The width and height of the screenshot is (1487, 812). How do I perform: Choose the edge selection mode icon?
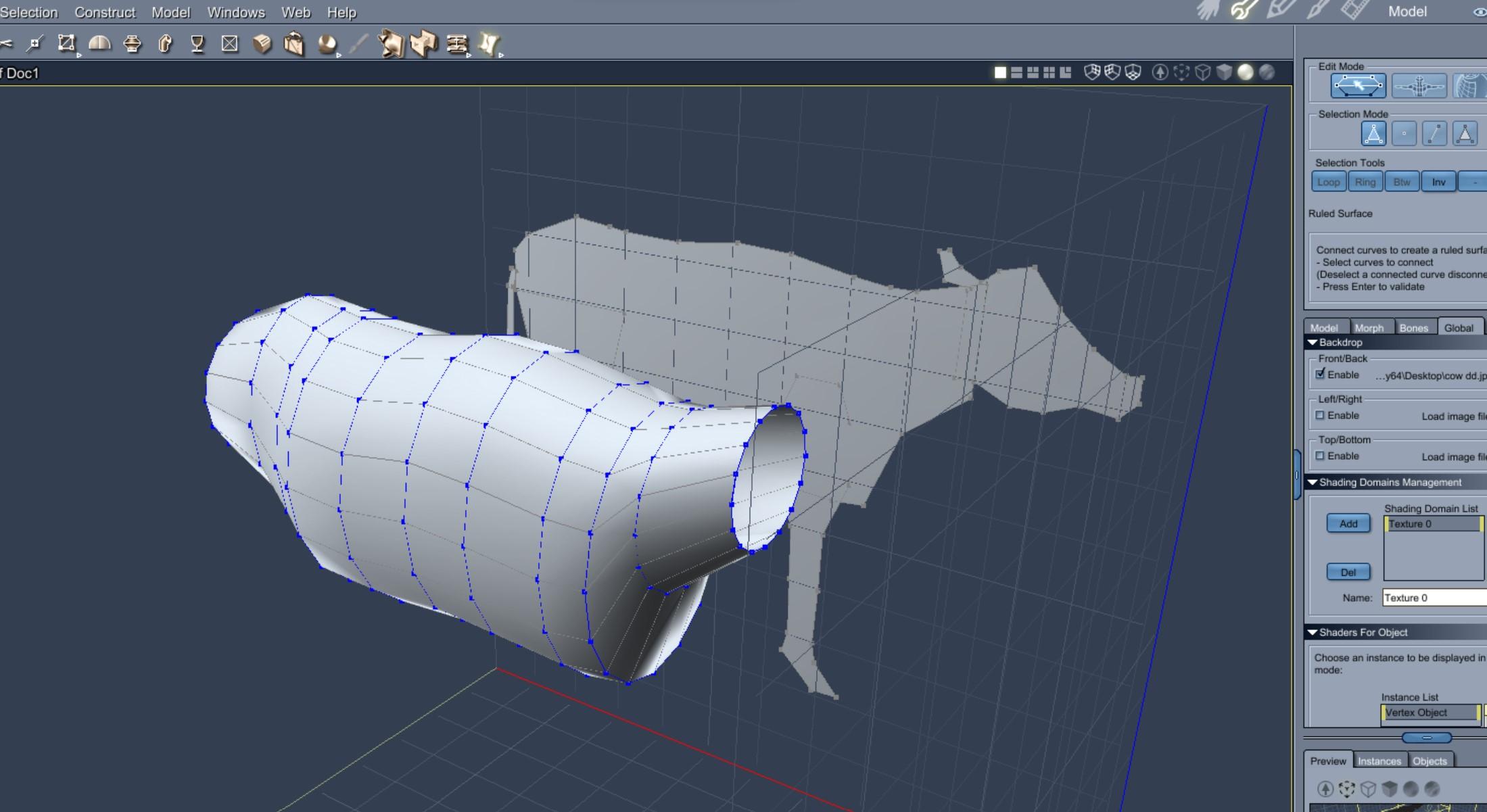1434,134
